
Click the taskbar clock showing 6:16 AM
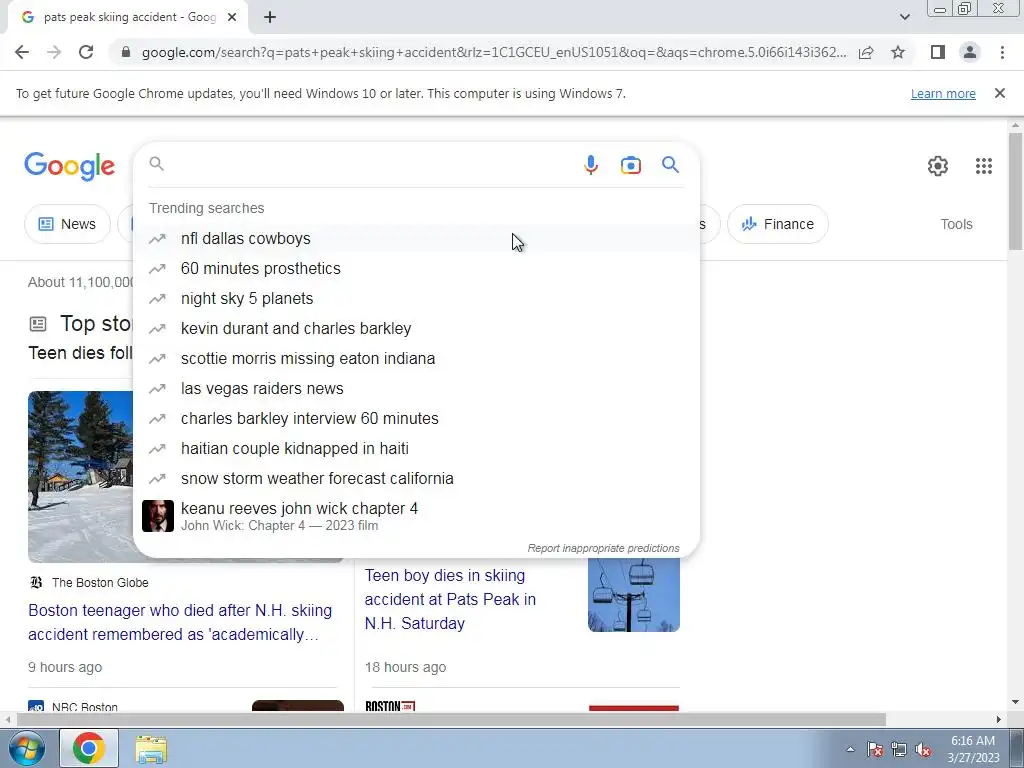[973, 749]
